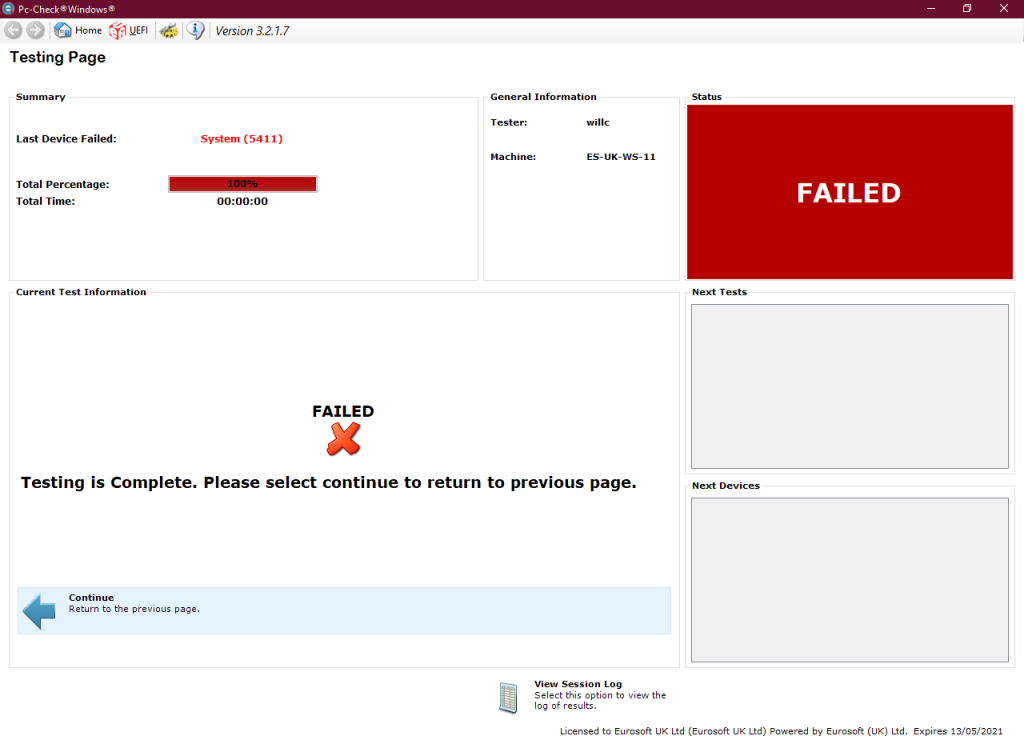Click the machine name ES-UK-WS-11
The width and height of the screenshot is (1024, 744).
pyautogui.click(x=621, y=156)
